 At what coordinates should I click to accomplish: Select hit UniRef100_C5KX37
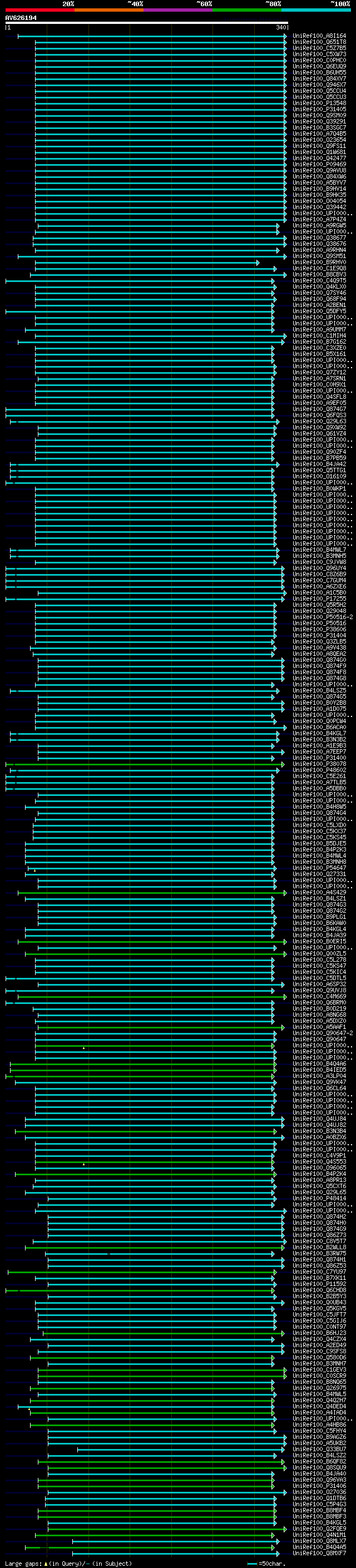(x=319, y=832)
